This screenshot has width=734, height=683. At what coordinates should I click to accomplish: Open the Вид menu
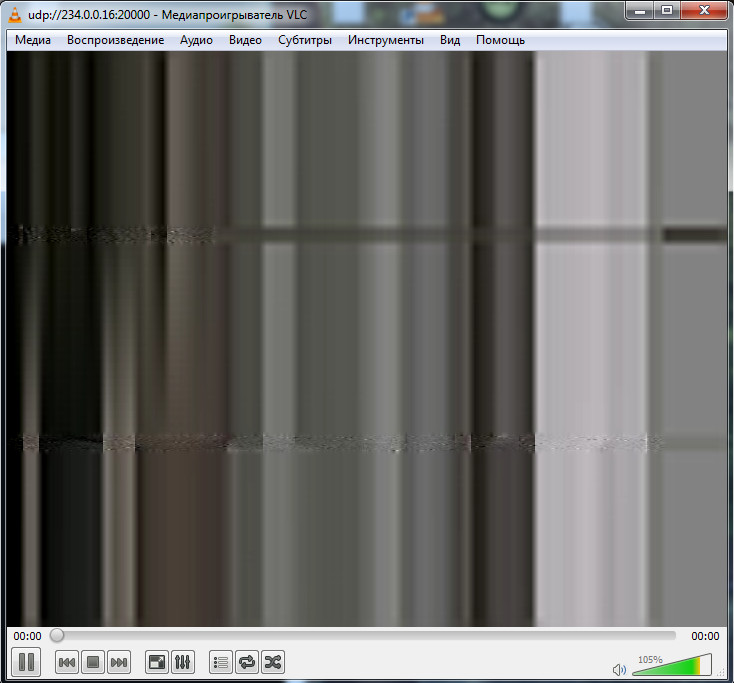pyautogui.click(x=450, y=40)
